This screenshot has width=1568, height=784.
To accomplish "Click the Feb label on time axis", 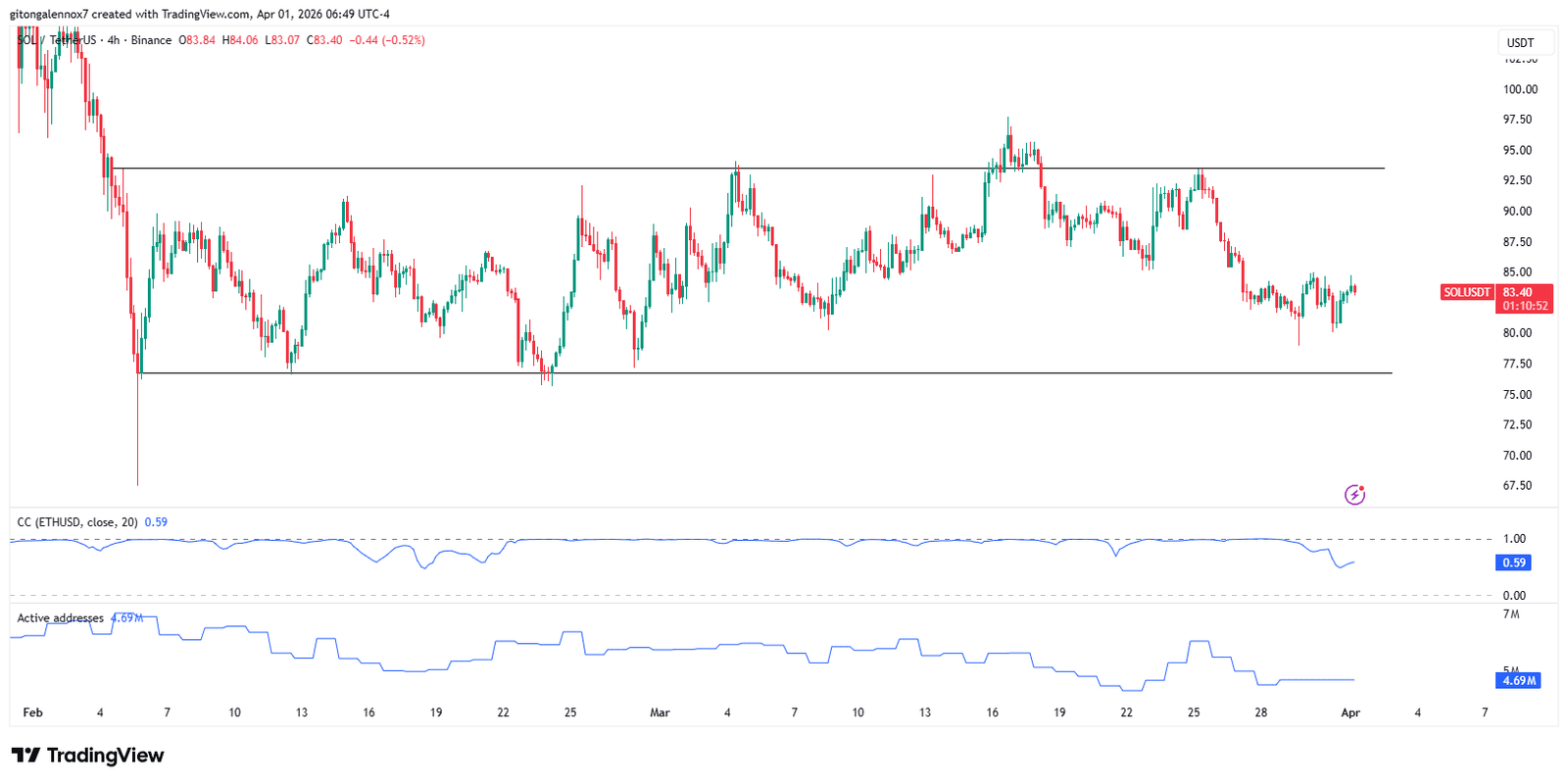I will 32,712.
